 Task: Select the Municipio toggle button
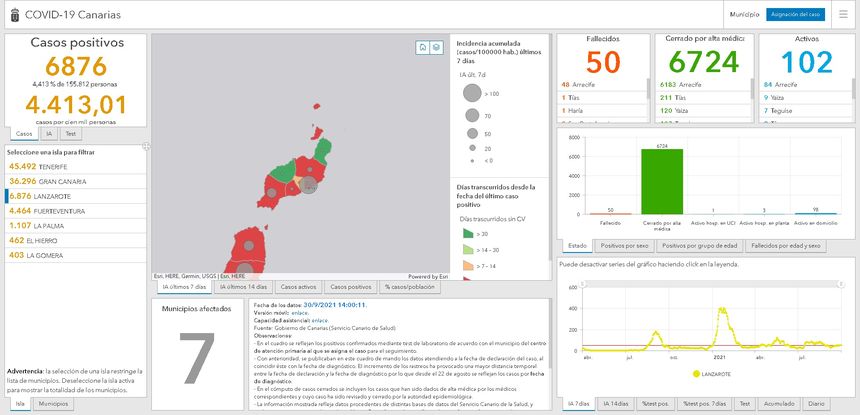[743, 15]
